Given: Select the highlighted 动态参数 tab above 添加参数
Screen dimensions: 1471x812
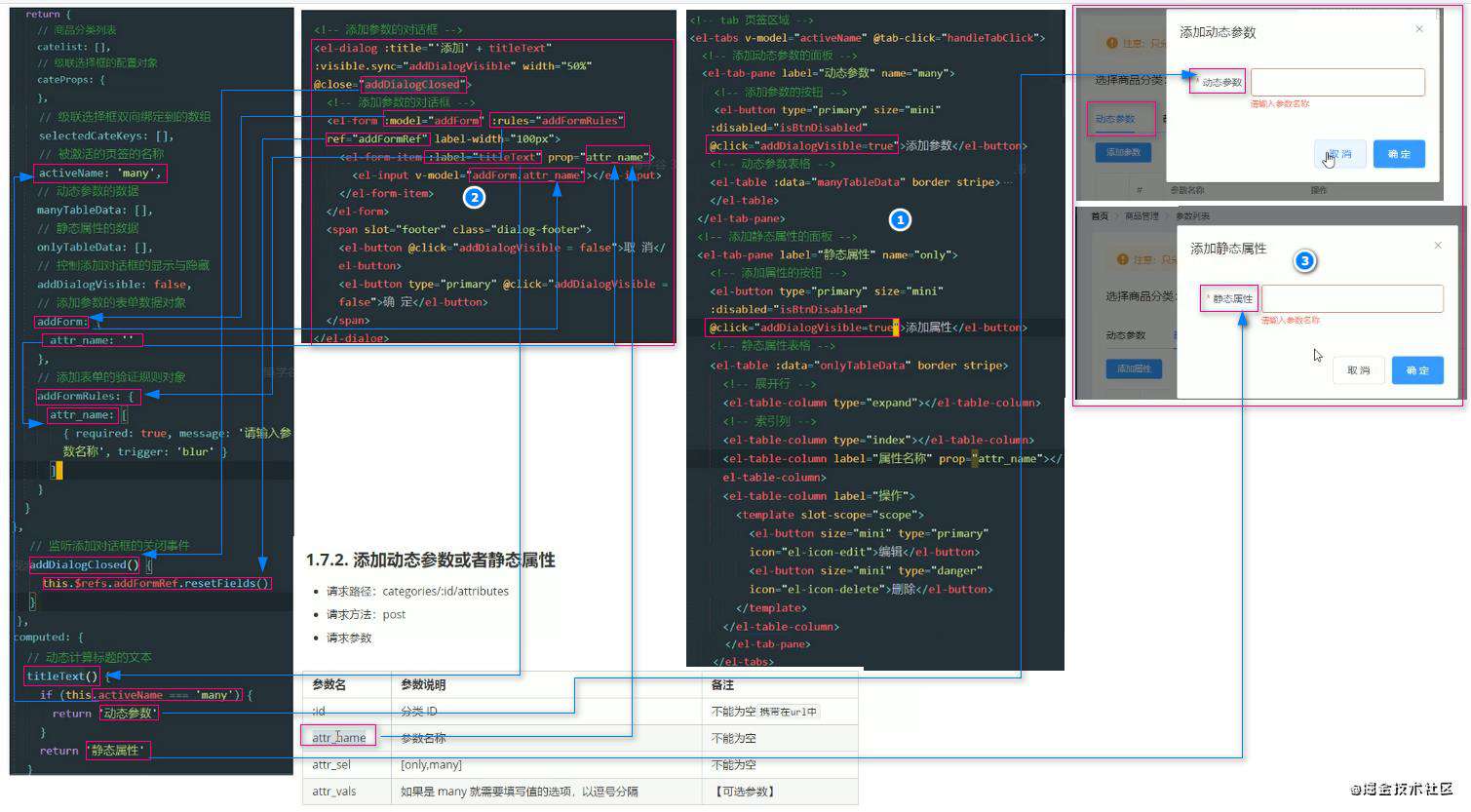Looking at the screenshot, I should (1115, 119).
